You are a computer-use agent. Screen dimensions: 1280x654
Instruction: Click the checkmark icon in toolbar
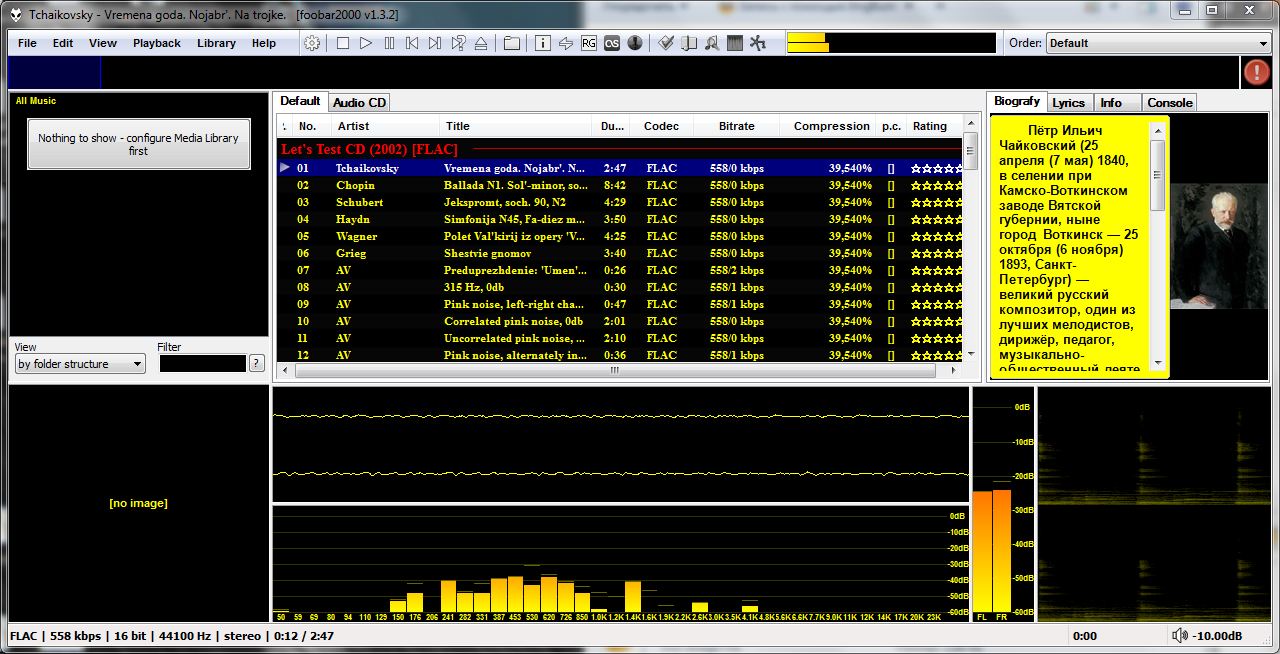point(665,43)
